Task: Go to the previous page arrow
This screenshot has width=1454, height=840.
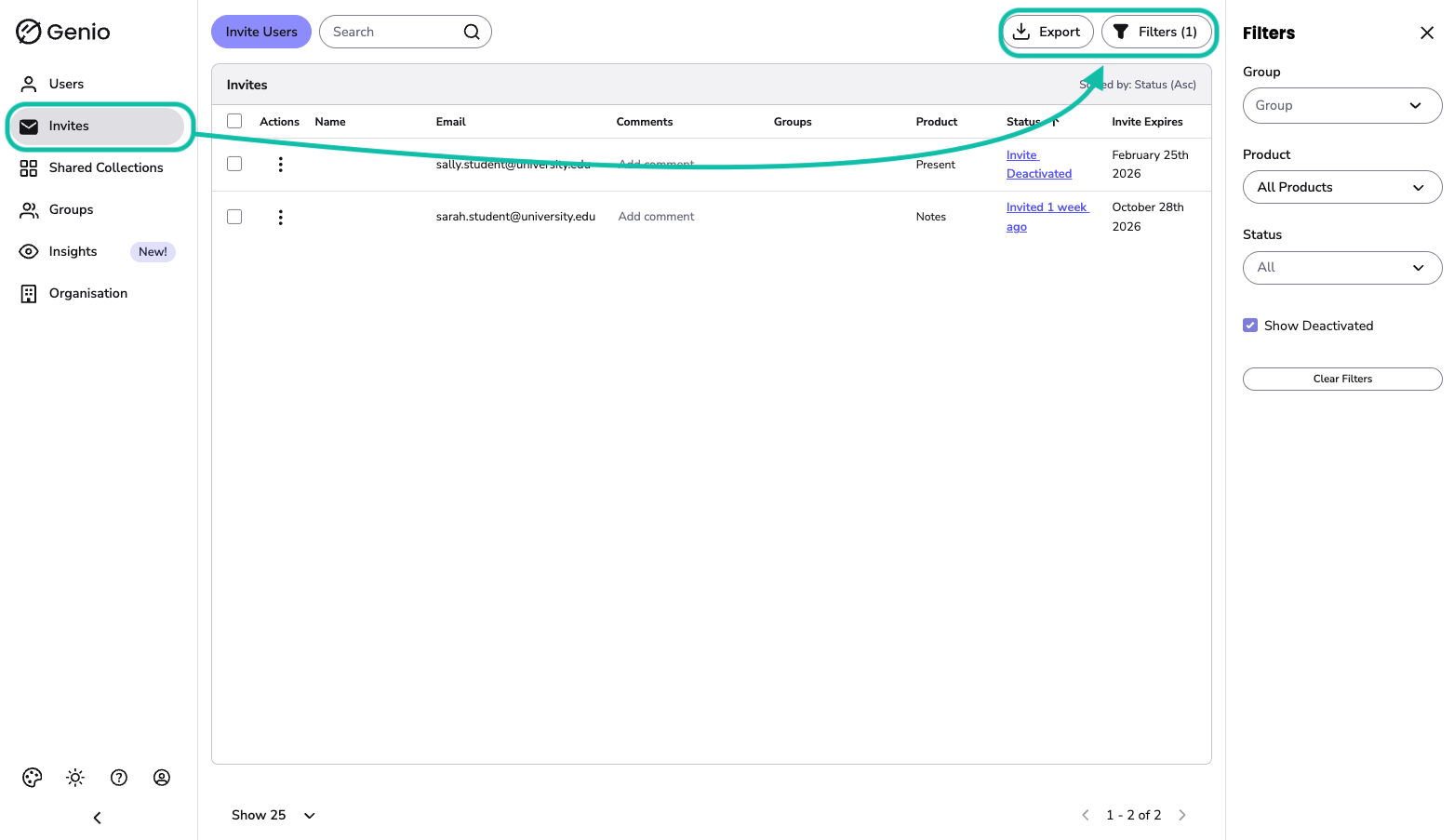Action: (1086, 815)
